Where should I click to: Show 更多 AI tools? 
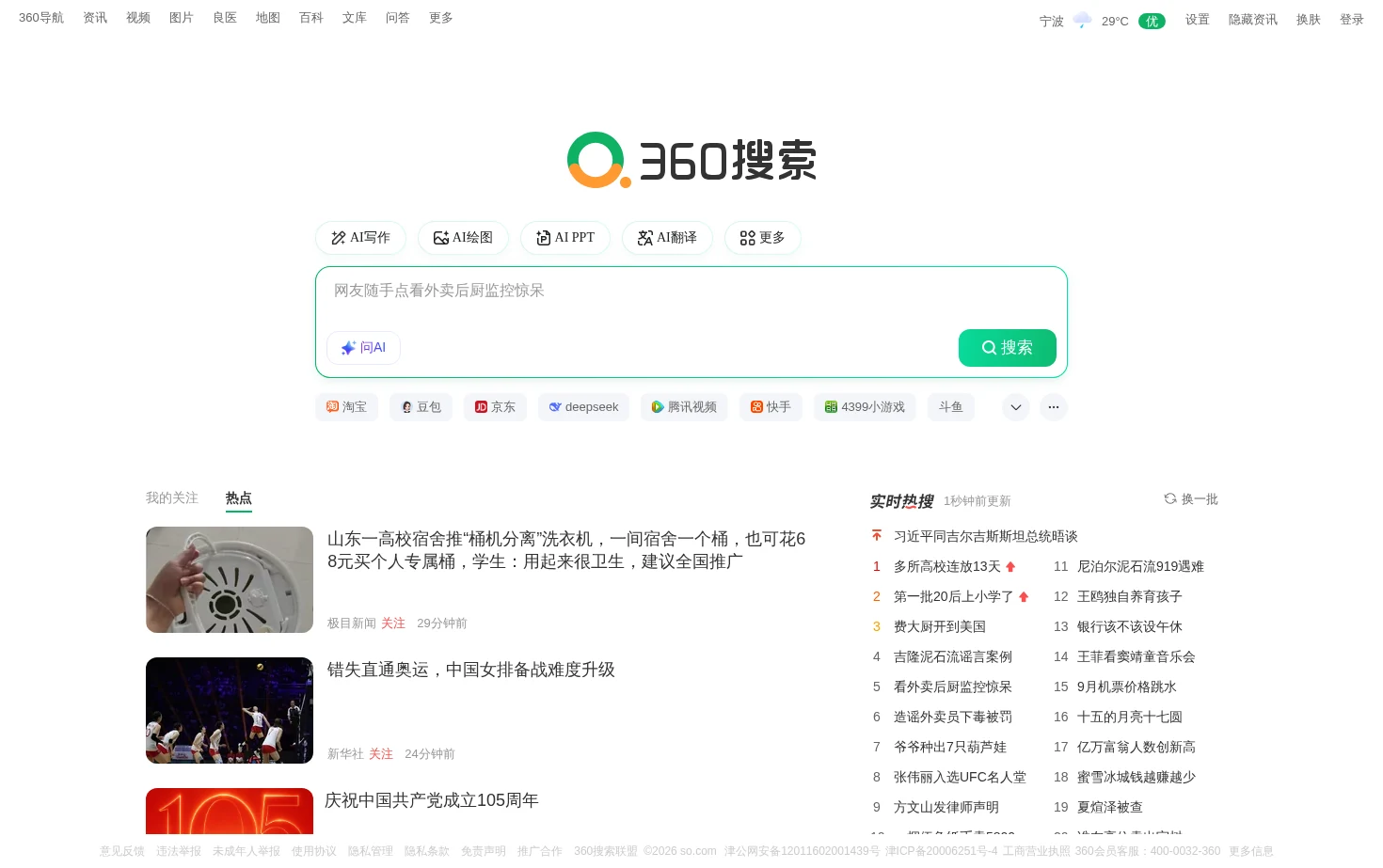click(763, 238)
